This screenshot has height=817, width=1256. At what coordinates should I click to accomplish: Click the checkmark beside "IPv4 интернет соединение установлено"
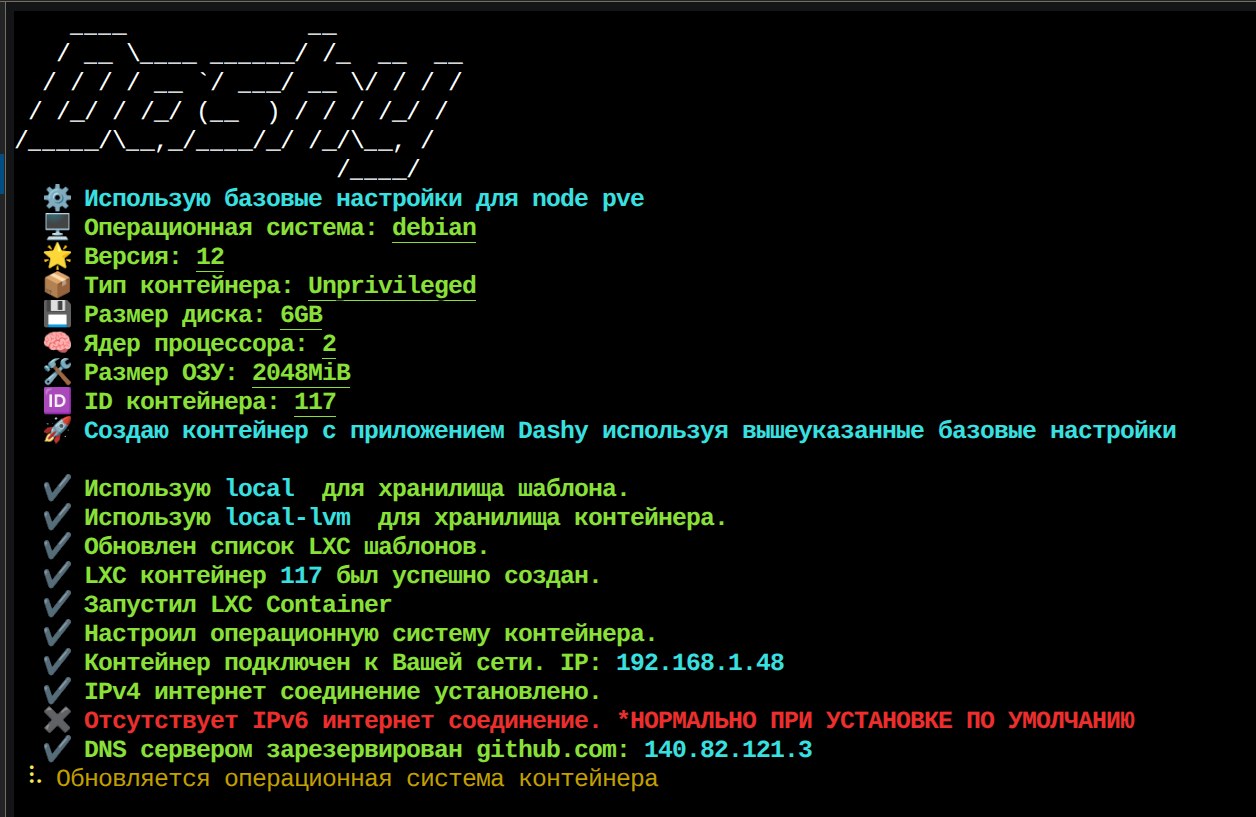tap(57, 691)
